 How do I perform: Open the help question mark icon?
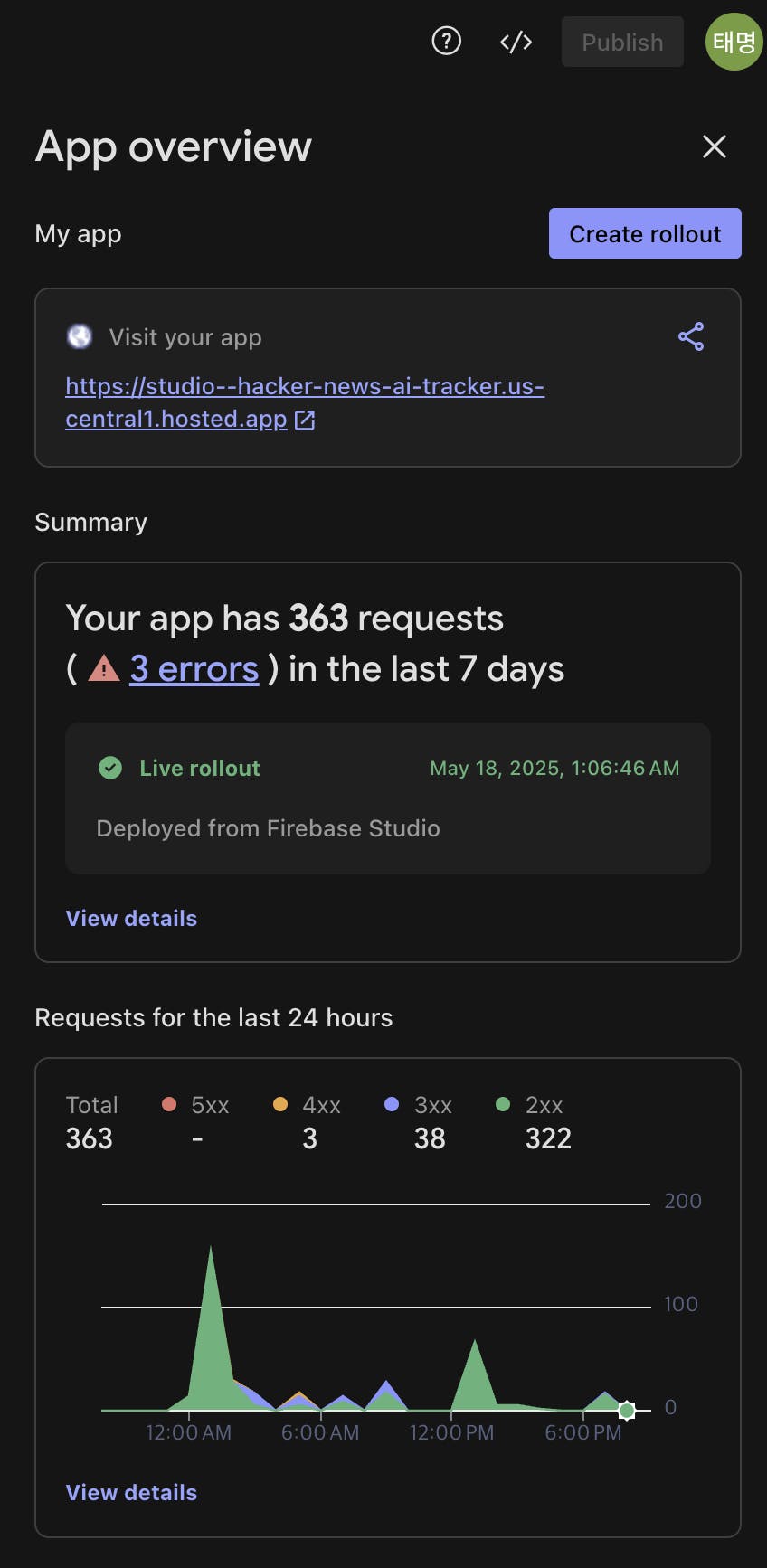pos(446,42)
